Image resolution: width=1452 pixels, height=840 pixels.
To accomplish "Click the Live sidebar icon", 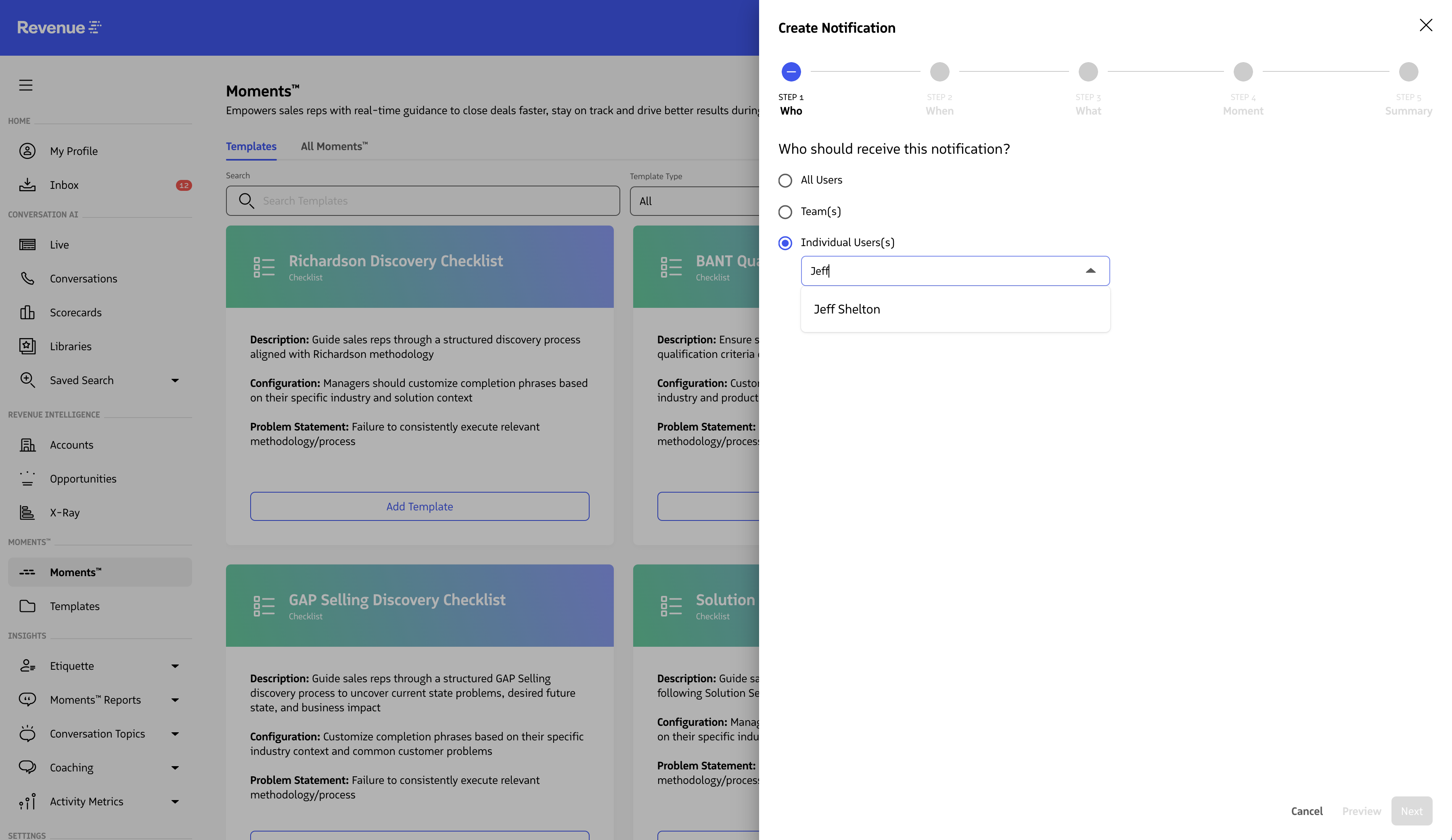I will pos(27,244).
